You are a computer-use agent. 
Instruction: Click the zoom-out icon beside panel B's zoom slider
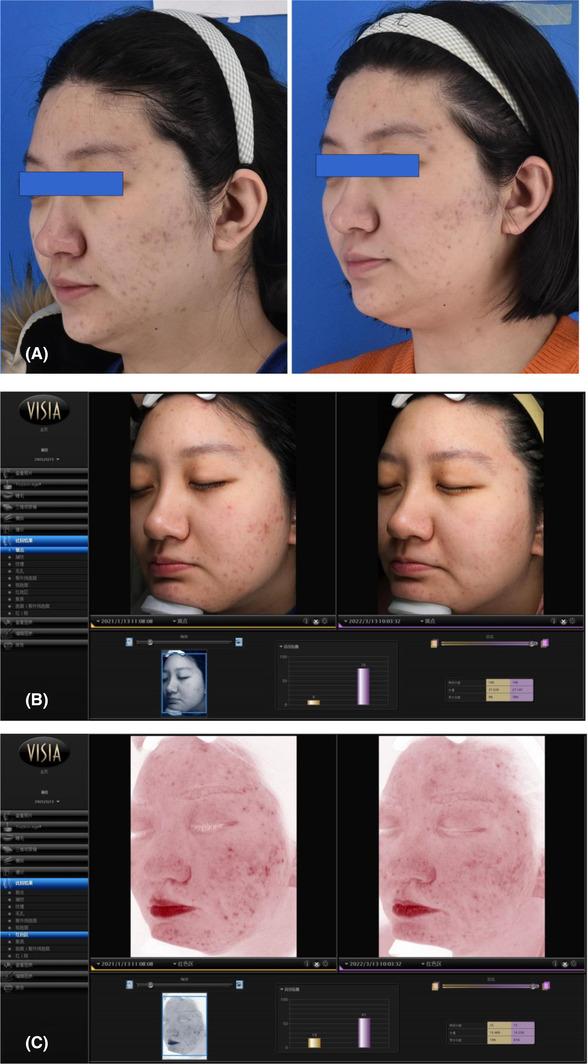click(x=129, y=641)
